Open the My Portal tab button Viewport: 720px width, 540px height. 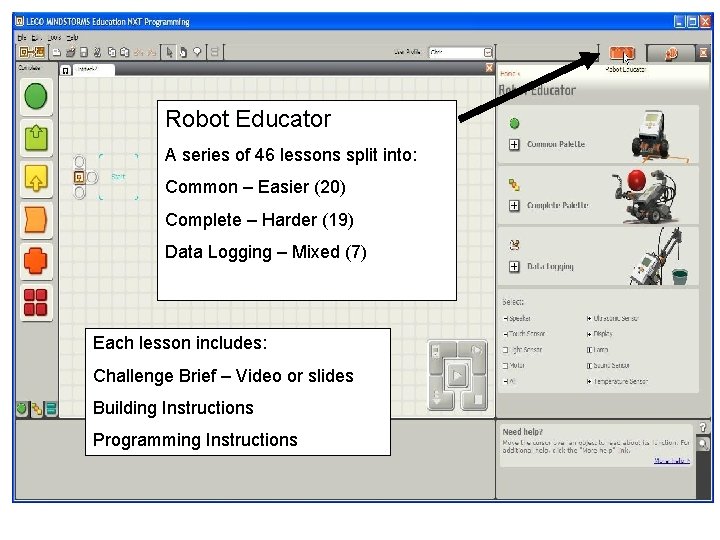(670, 54)
